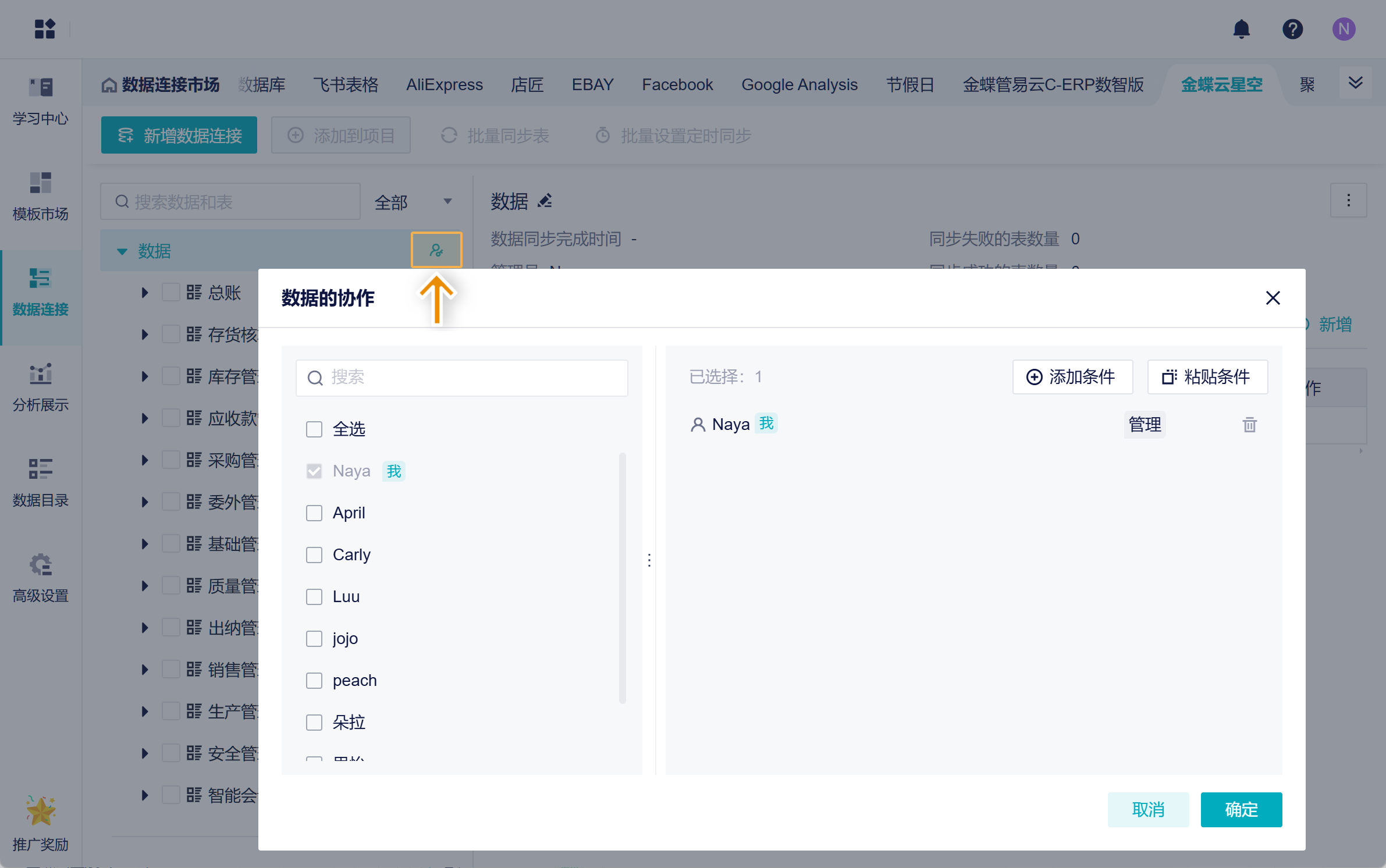Click the notification bell icon
Viewport: 1386px width, 868px height.
point(1241,29)
